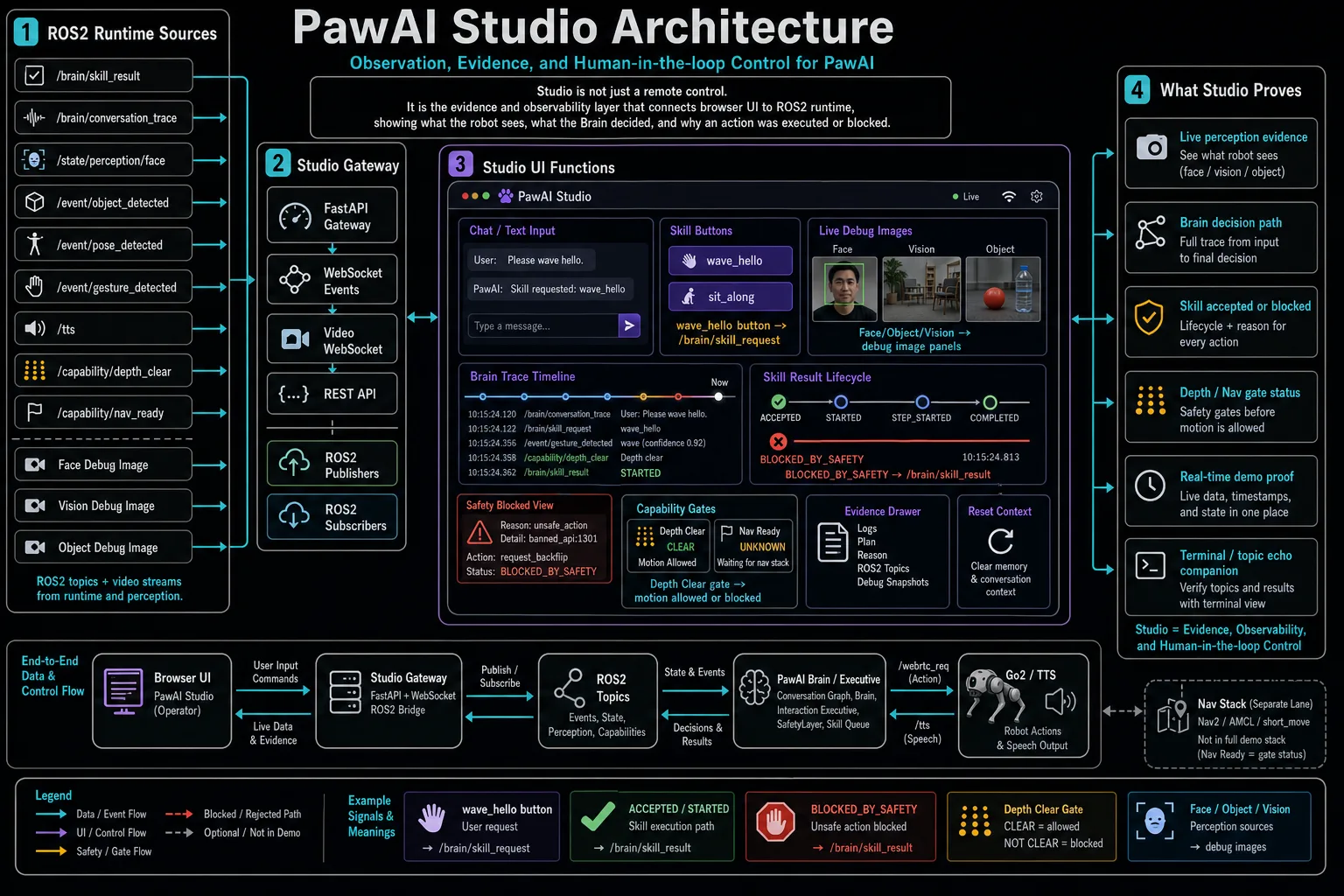
Task: Click the face-scan icon next to /state/perception/face
Action: (34, 159)
